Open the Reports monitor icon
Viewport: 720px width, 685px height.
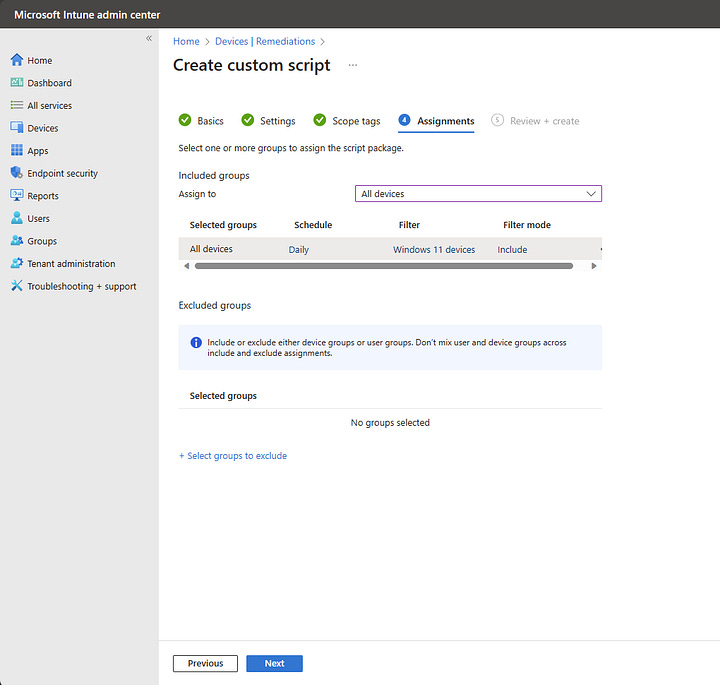(x=17, y=195)
